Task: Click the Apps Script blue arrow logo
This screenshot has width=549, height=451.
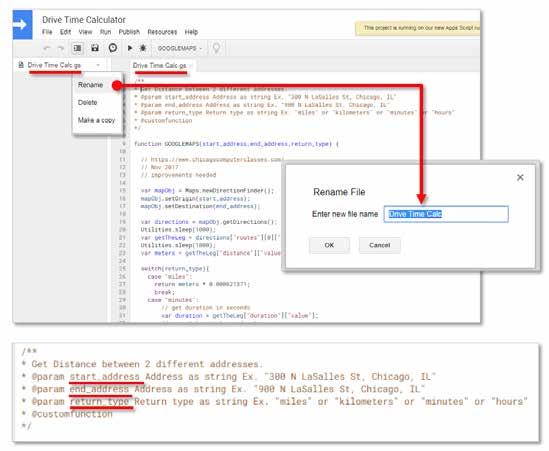Action: [x=22, y=25]
